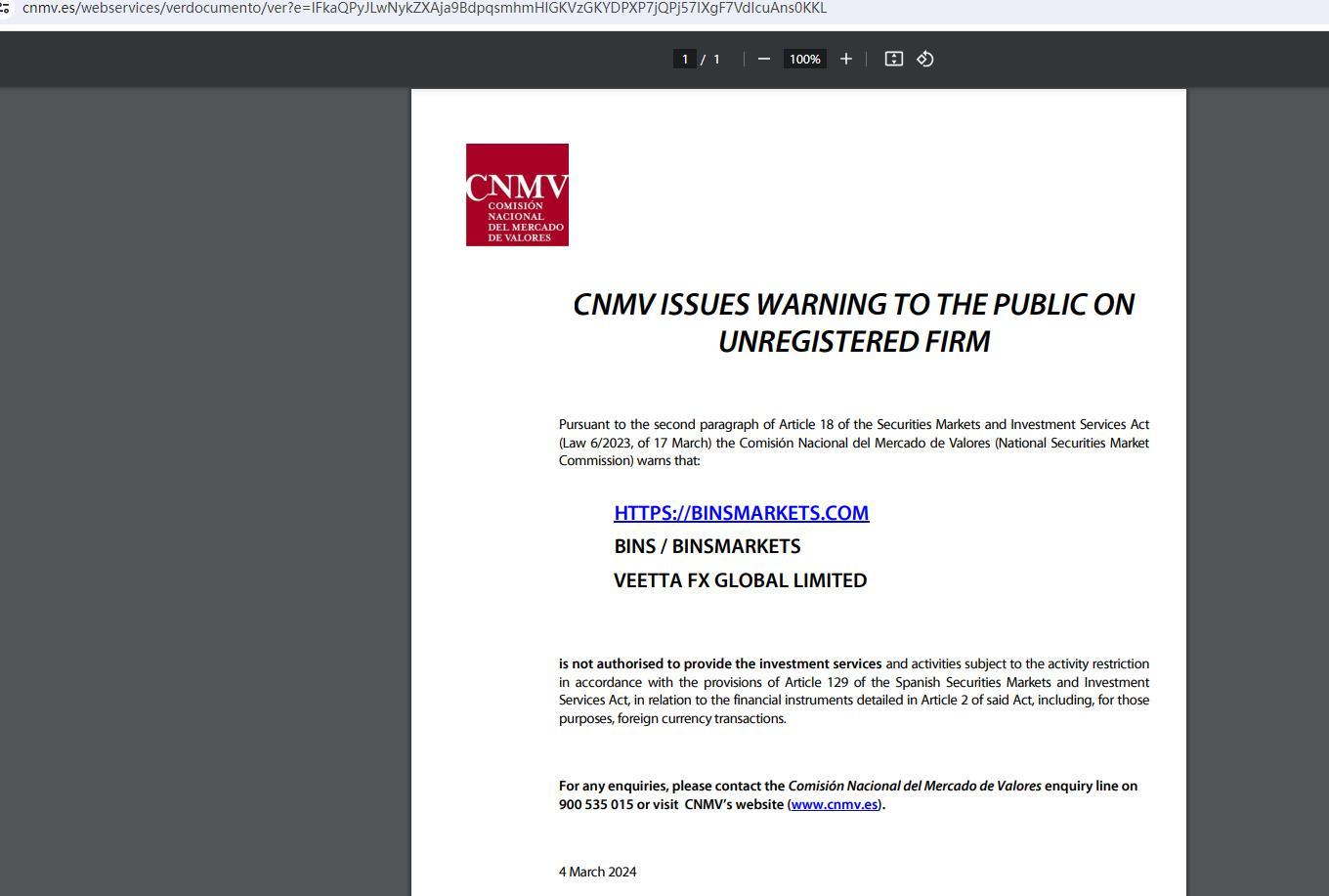1329x896 pixels.
Task: Toggle the fit to page icon
Action: click(x=893, y=60)
